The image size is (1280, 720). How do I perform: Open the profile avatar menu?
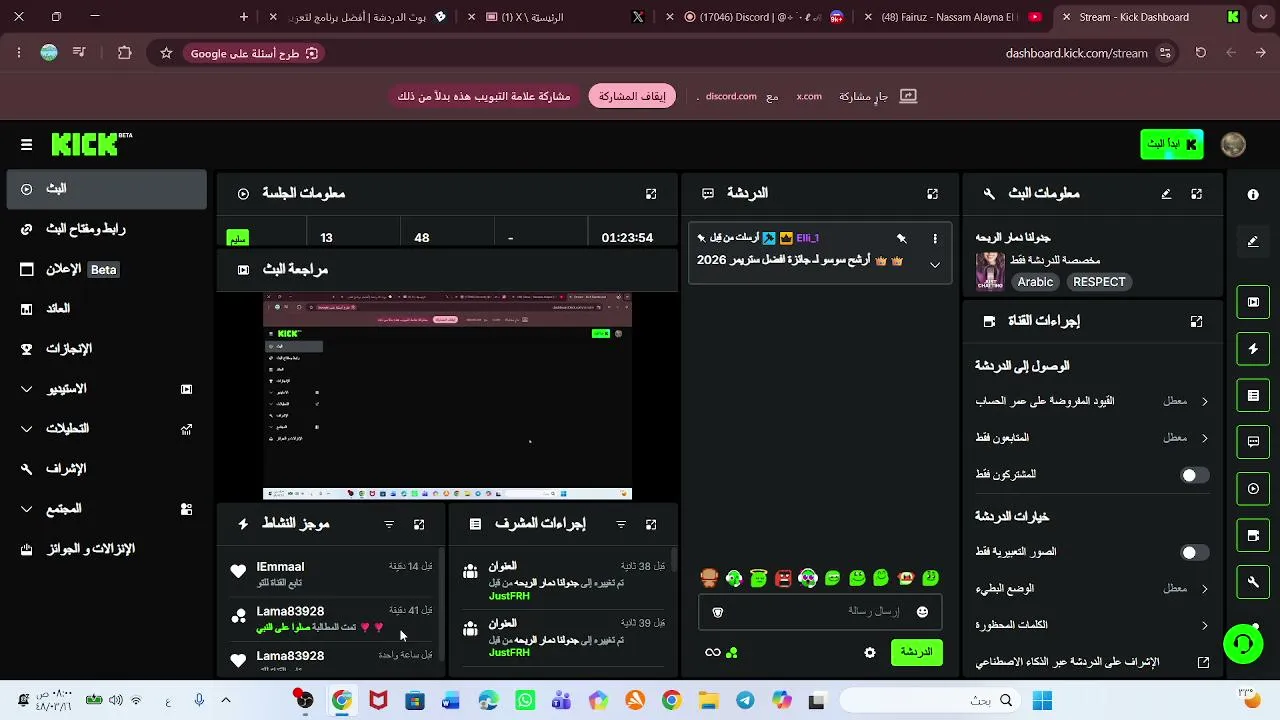1233,144
